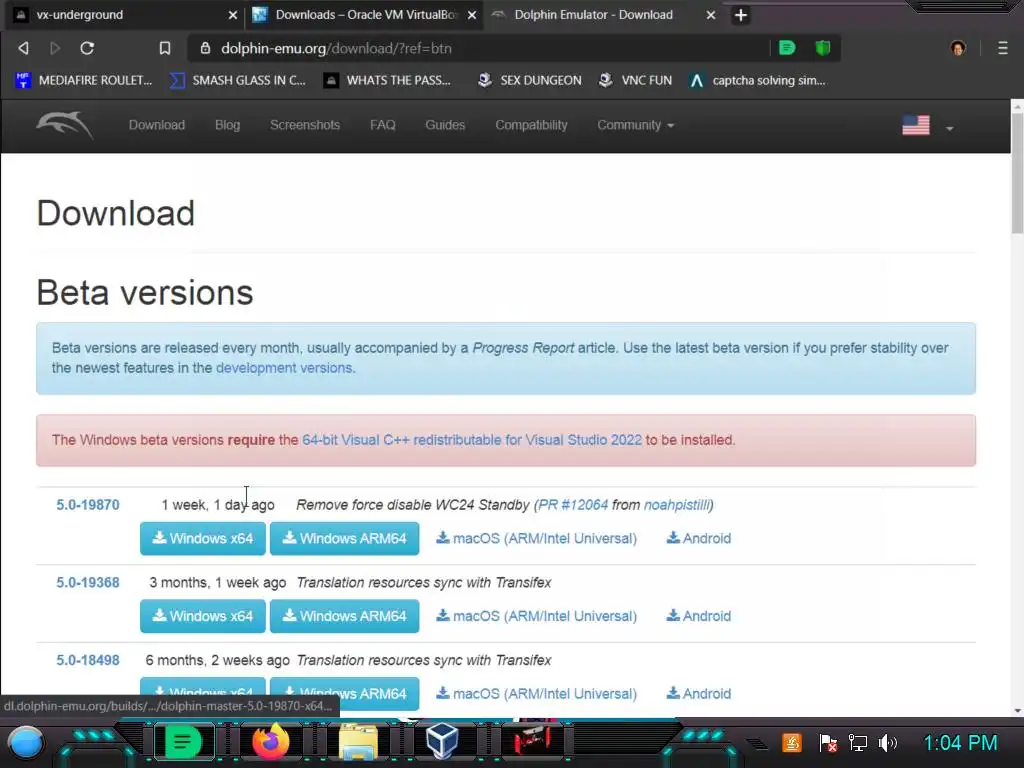The image size is (1024, 768).
Task: Open the volume speaker tray icon
Action: pyautogui.click(x=888, y=743)
